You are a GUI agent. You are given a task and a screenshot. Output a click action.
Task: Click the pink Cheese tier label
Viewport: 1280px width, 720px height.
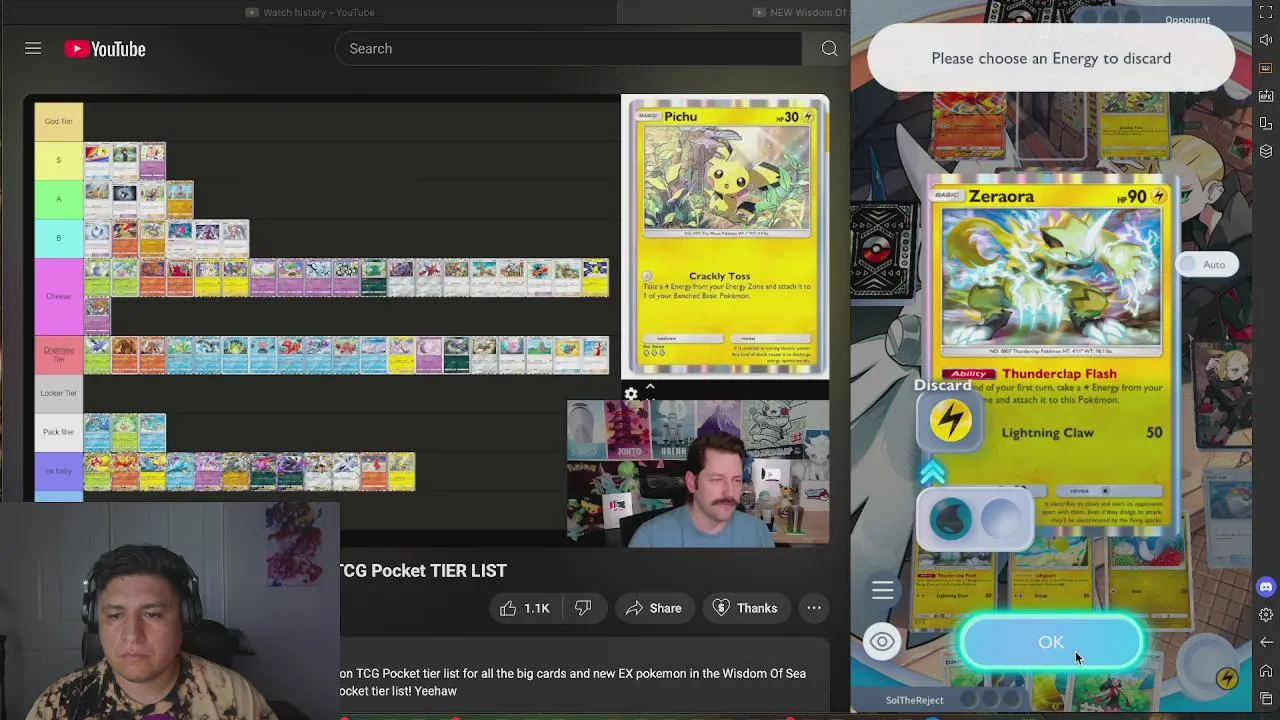[59, 296]
